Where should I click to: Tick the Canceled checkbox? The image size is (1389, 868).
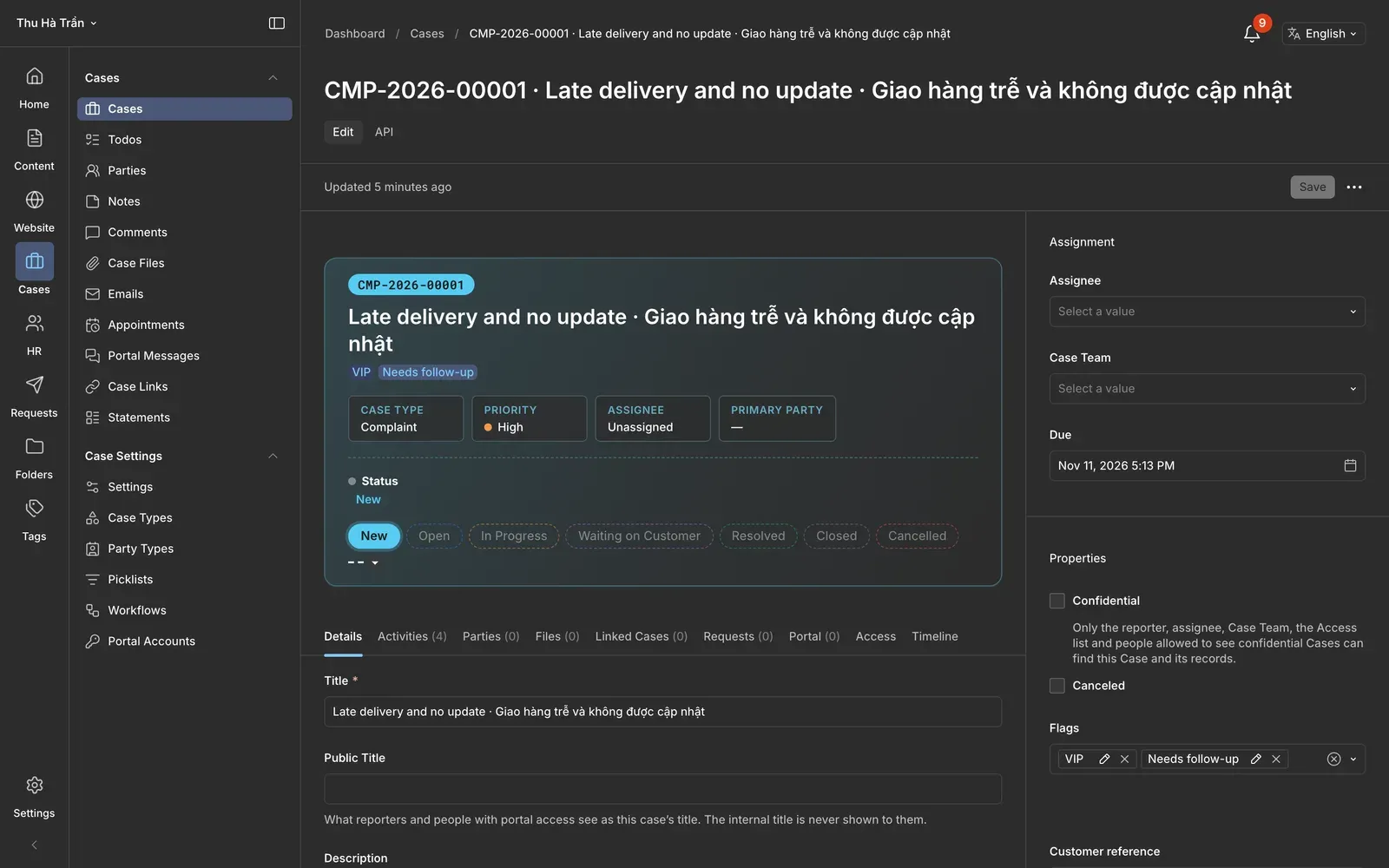tap(1057, 686)
